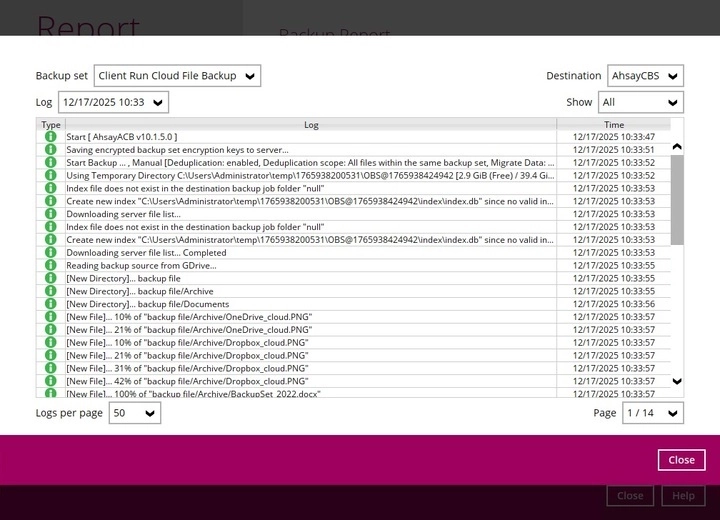
Task: Select log text 'Using Temporary Directory C:\Users\Administrator\temp'
Action: click(x=178, y=175)
